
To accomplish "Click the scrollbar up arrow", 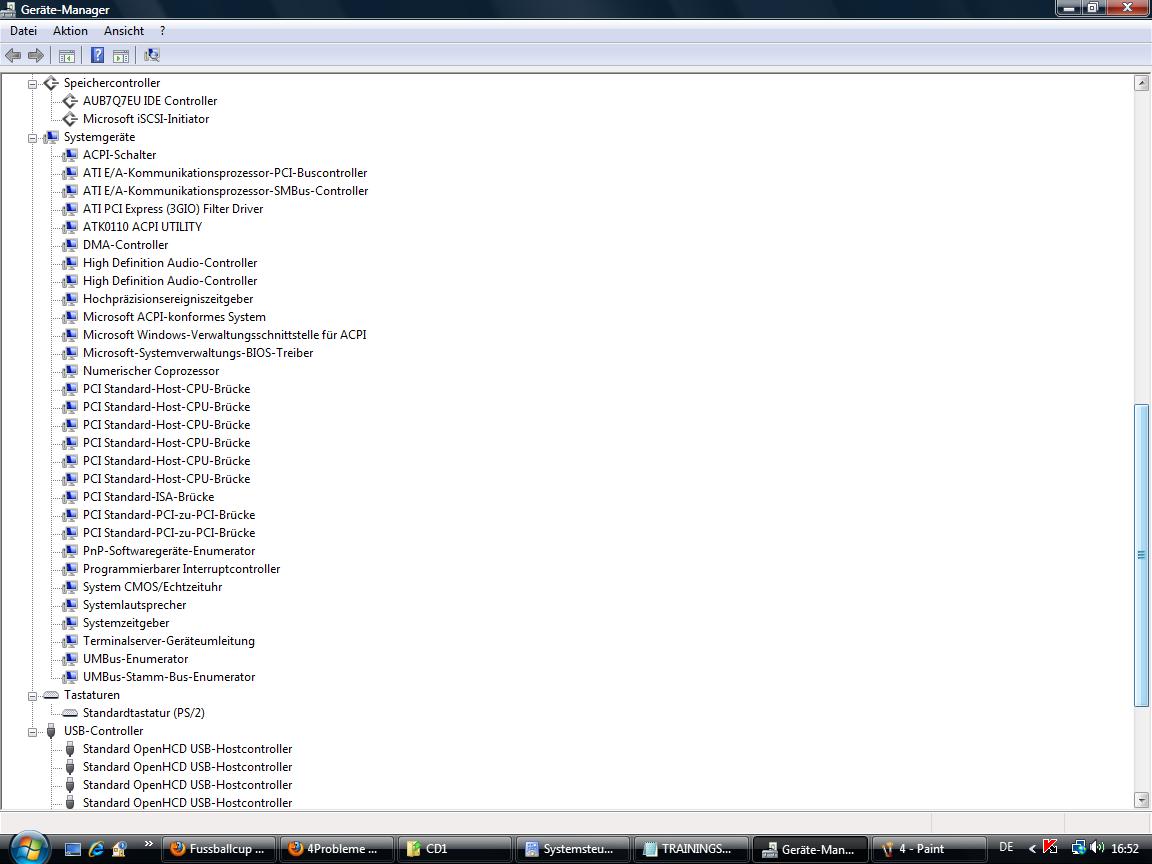I will [x=1141, y=83].
